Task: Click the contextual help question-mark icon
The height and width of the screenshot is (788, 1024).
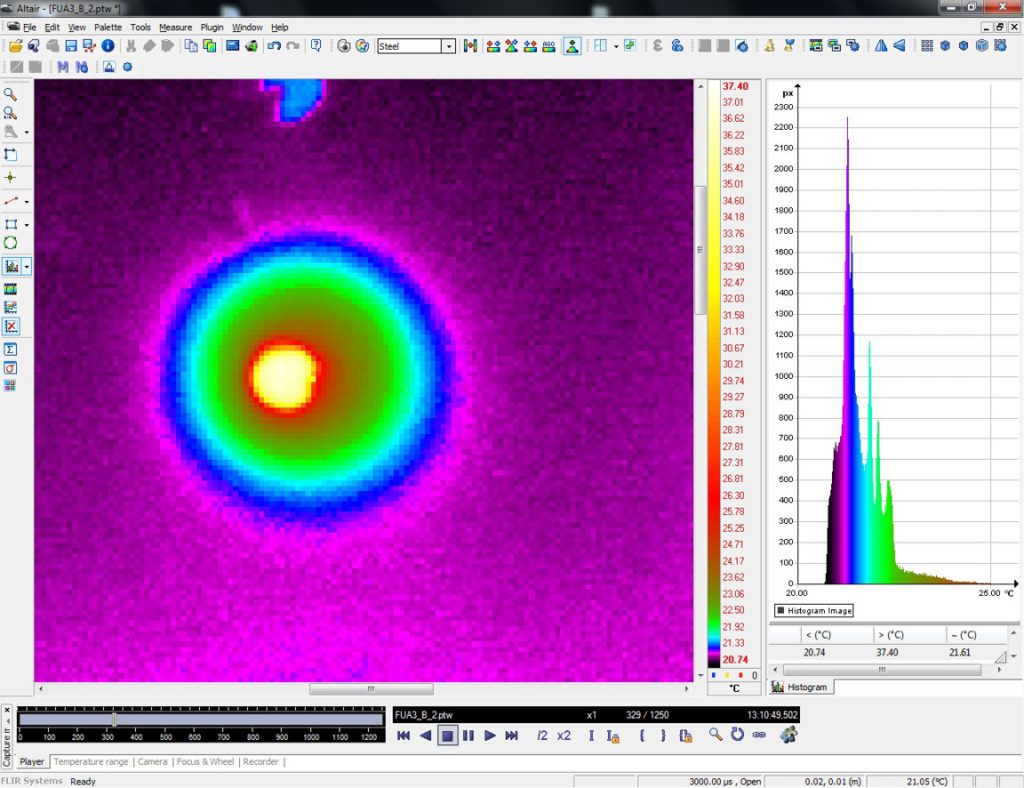Action: click(318, 45)
